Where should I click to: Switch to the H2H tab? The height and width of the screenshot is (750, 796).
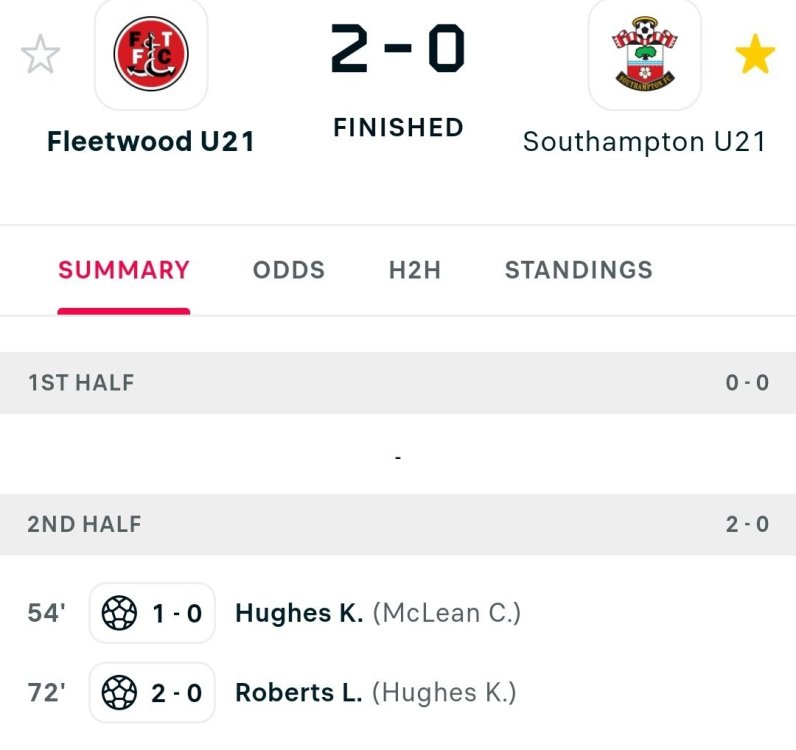point(415,270)
